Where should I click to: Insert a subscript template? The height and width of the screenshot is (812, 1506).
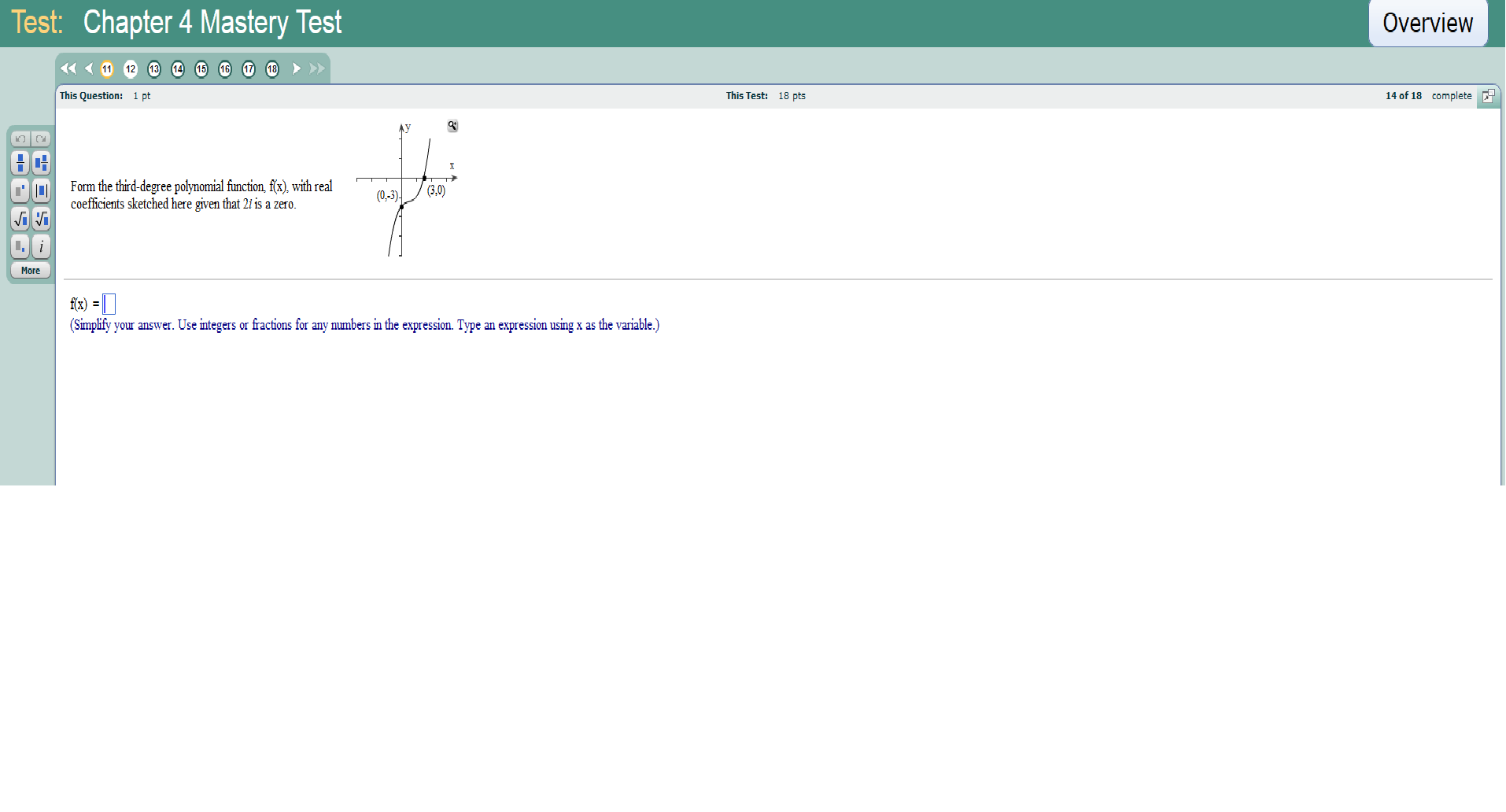20,246
